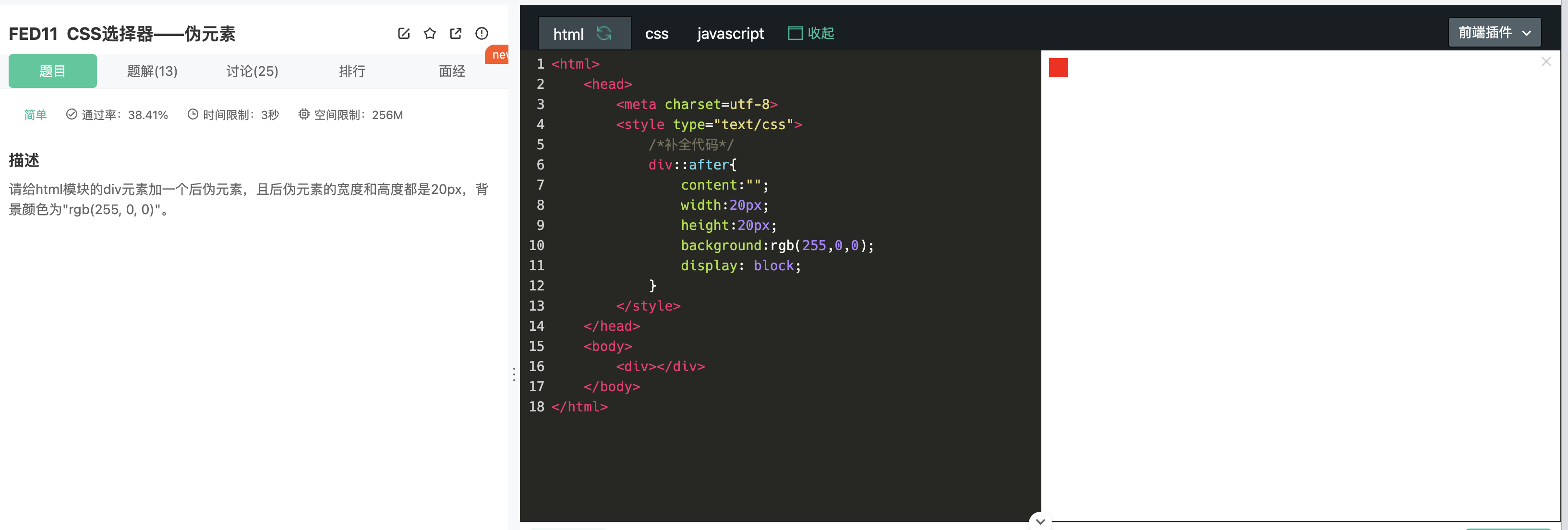Screen dimensions: 1568x530
Task: Click the background:rgb(255,0,0); line
Action: tap(777, 245)
